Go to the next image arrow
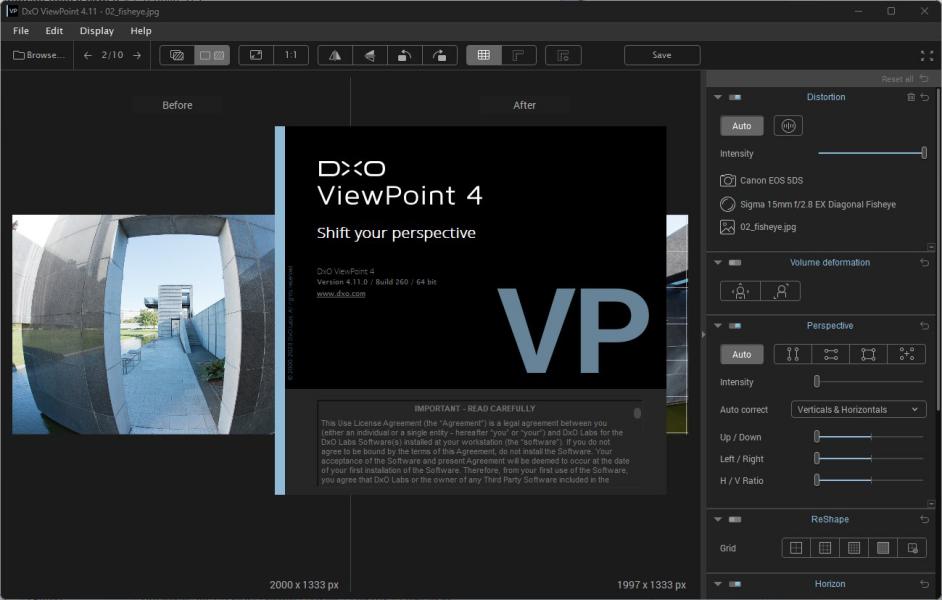 [x=137, y=55]
